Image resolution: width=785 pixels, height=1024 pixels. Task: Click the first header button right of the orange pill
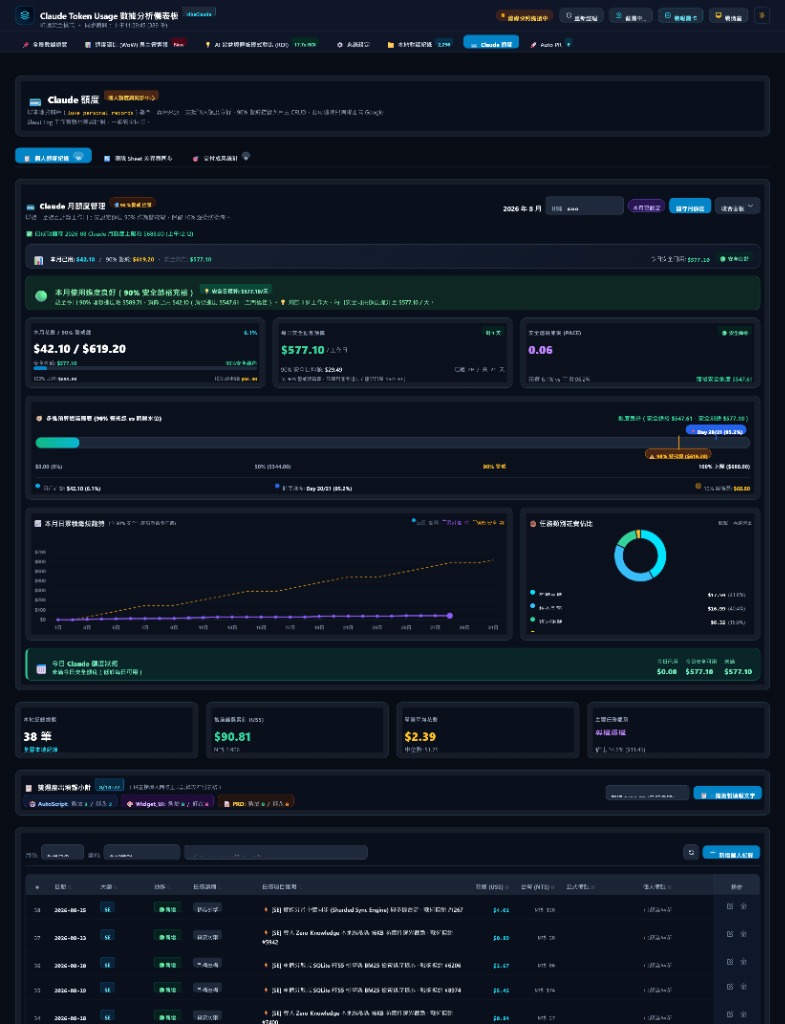click(x=581, y=16)
